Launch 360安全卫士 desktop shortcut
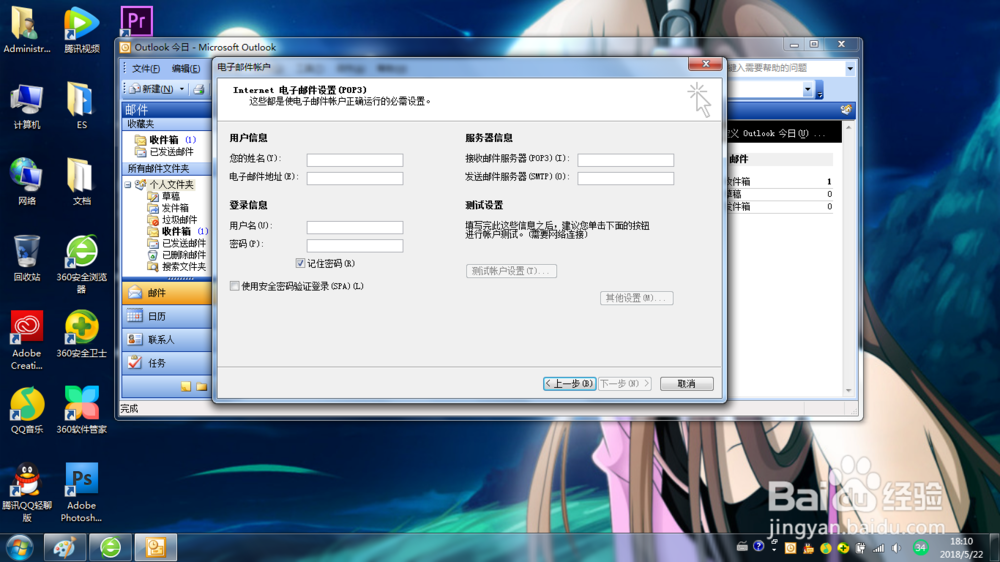Image resolution: width=1000 pixels, height=562 pixels. pos(82,334)
